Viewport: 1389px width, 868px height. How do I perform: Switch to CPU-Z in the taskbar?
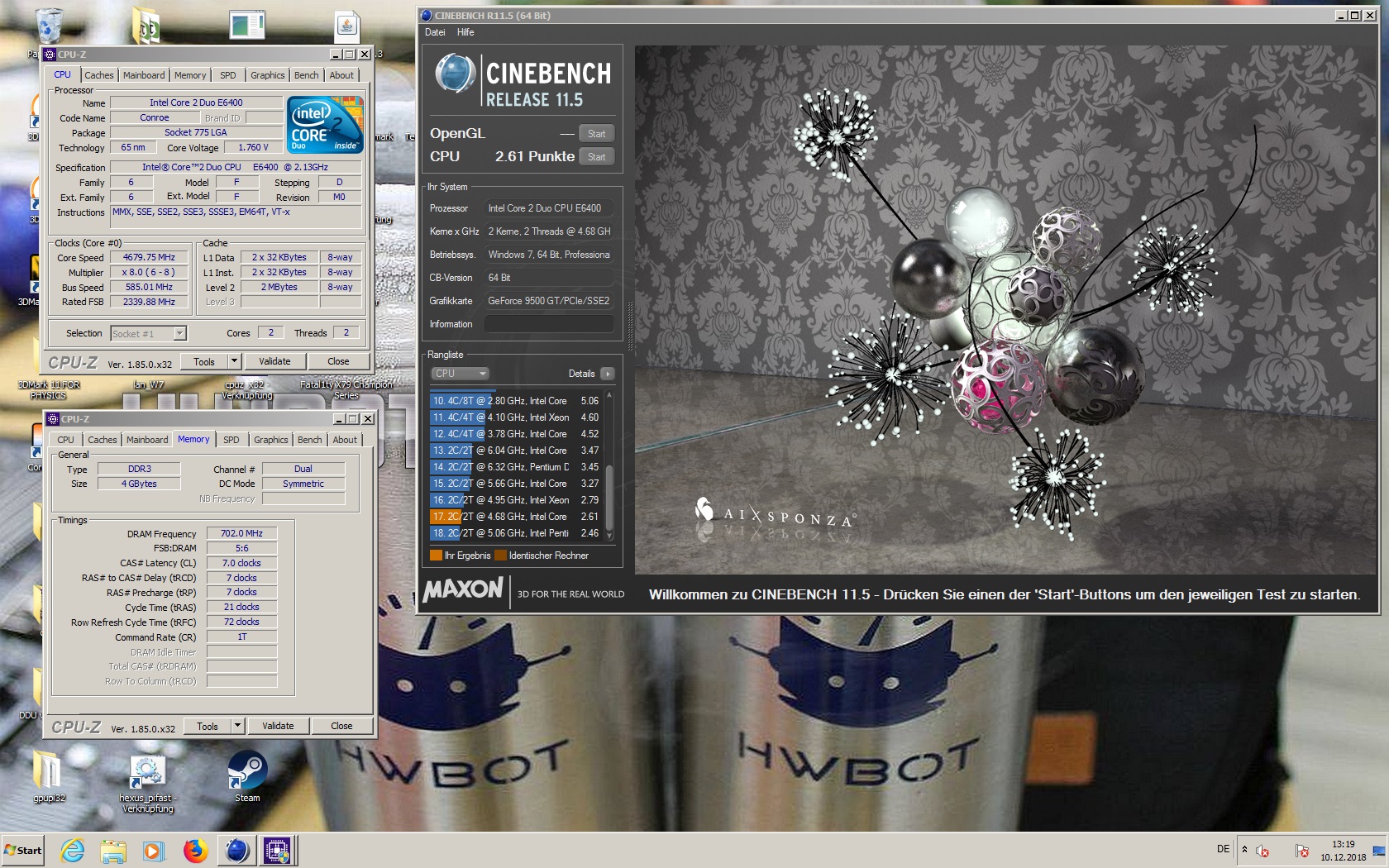click(x=277, y=850)
